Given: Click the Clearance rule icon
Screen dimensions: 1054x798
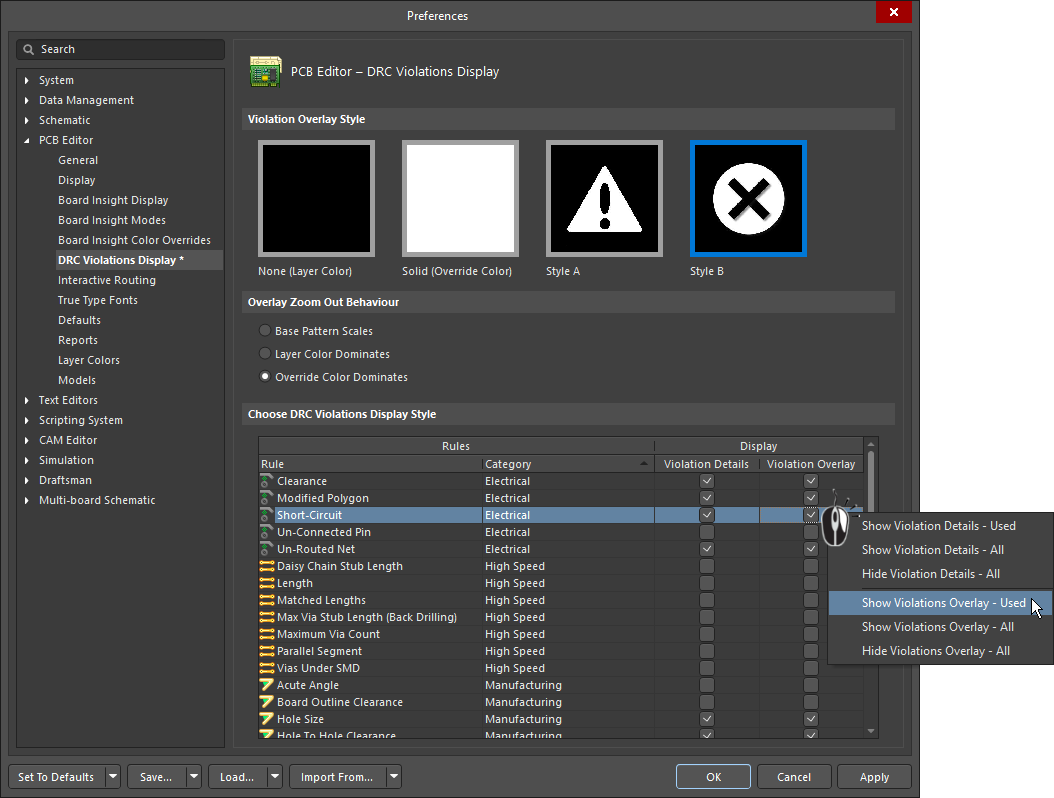Looking at the screenshot, I should (266, 481).
